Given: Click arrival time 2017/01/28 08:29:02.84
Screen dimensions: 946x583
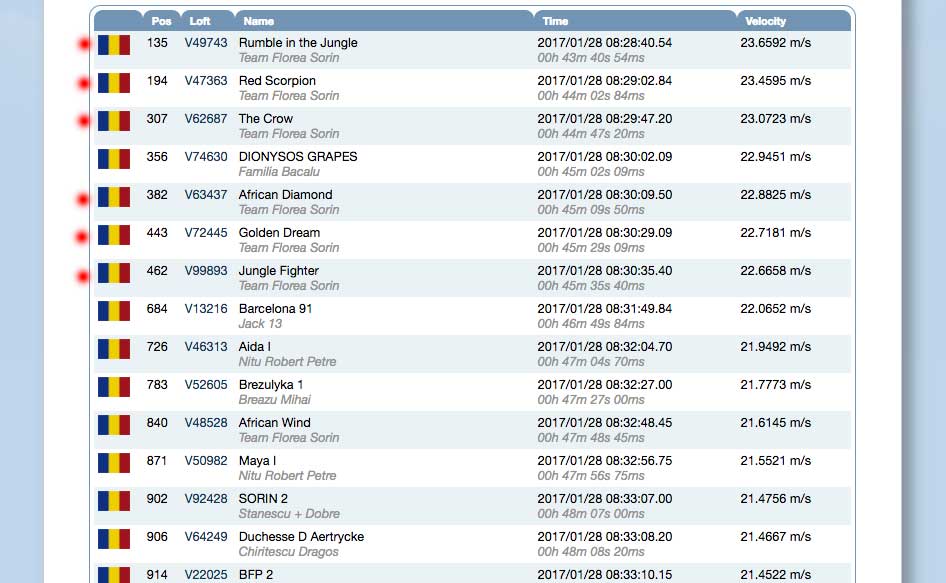Looking at the screenshot, I should tap(605, 81).
